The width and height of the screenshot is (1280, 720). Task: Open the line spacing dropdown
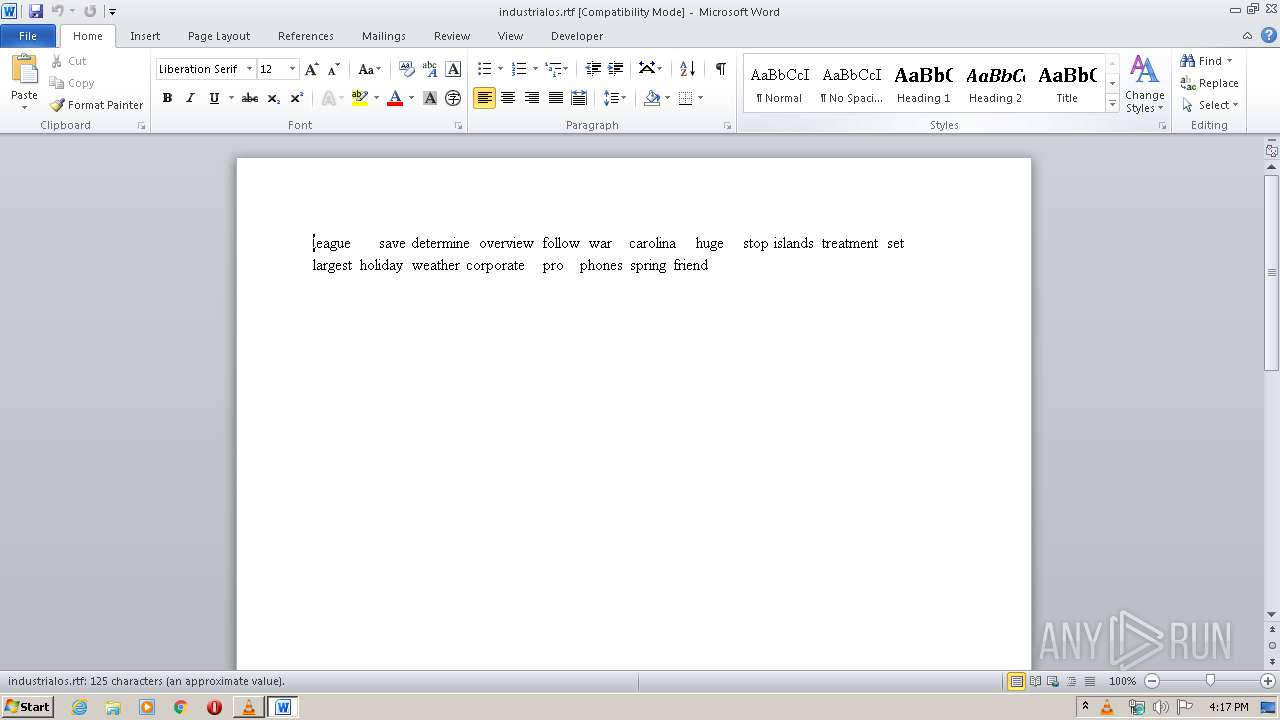(x=615, y=98)
